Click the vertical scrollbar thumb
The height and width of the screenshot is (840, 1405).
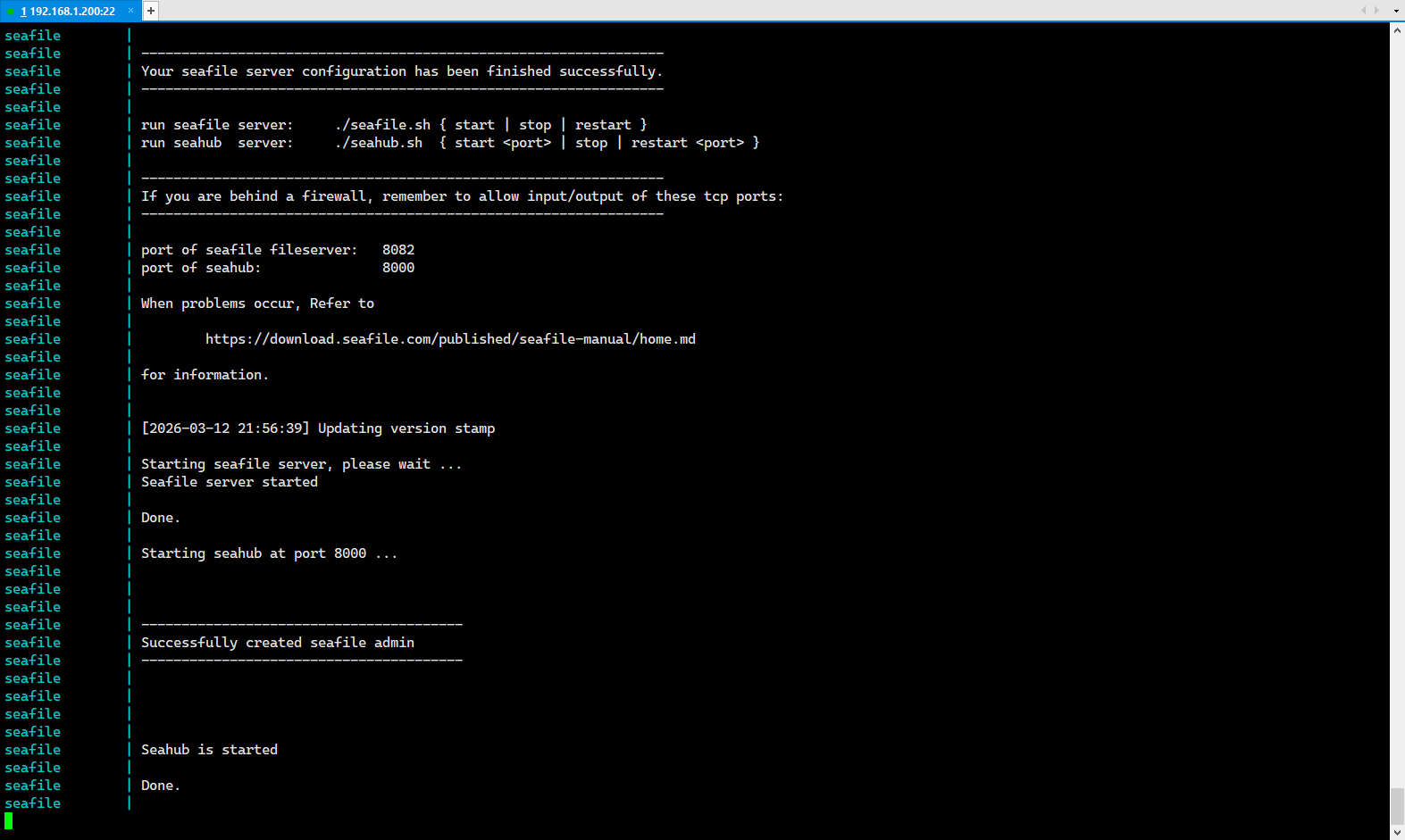1397,806
